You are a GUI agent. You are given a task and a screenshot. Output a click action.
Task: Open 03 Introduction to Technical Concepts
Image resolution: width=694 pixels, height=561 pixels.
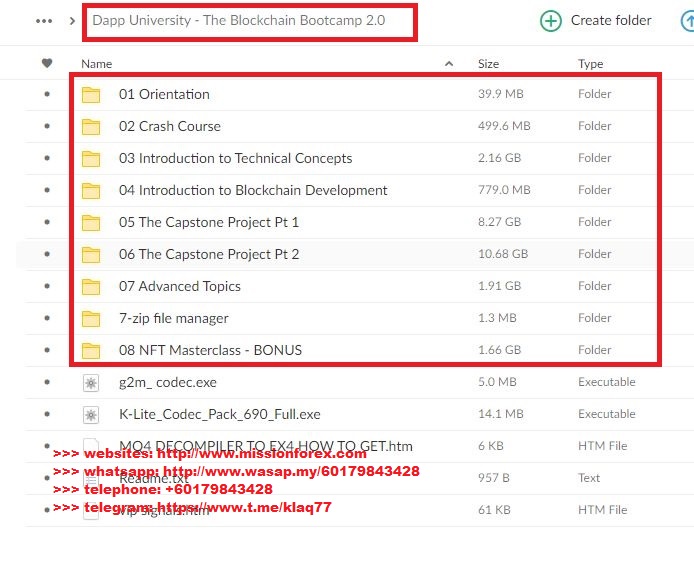click(235, 158)
